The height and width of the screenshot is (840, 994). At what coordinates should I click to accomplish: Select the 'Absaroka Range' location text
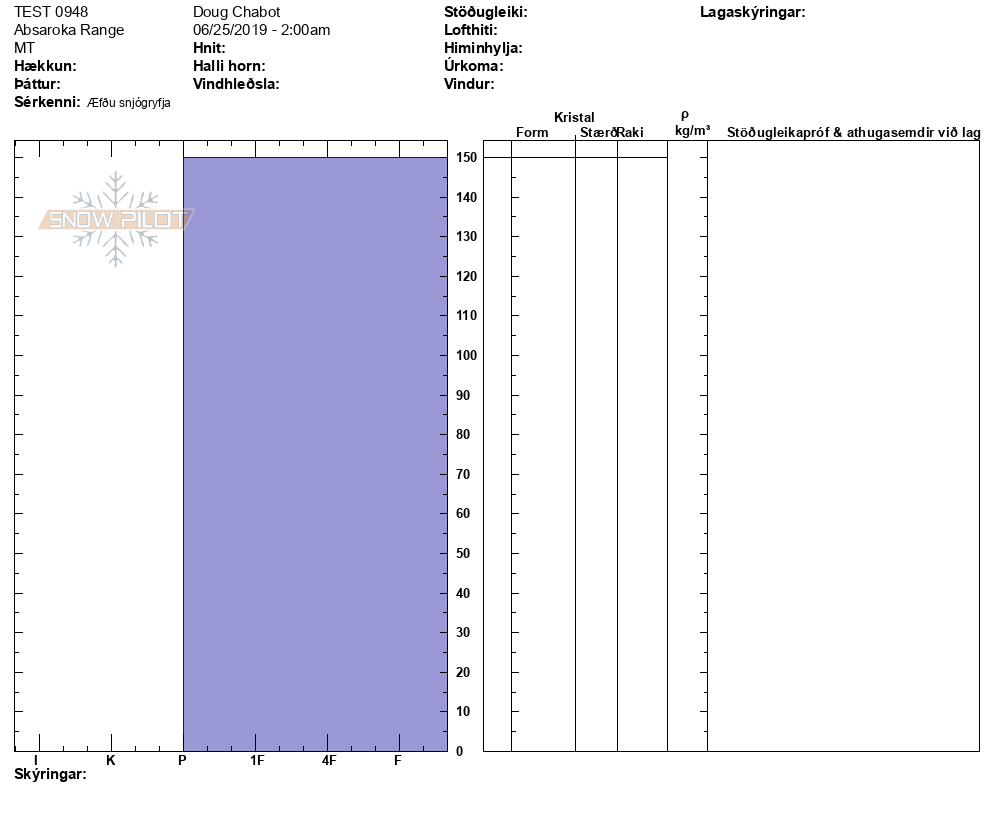click(68, 30)
